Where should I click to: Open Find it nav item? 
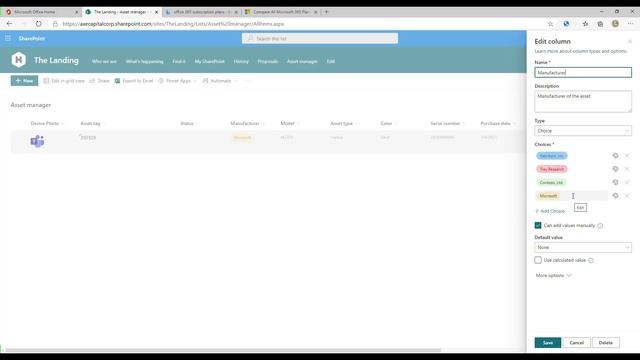pos(179,61)
